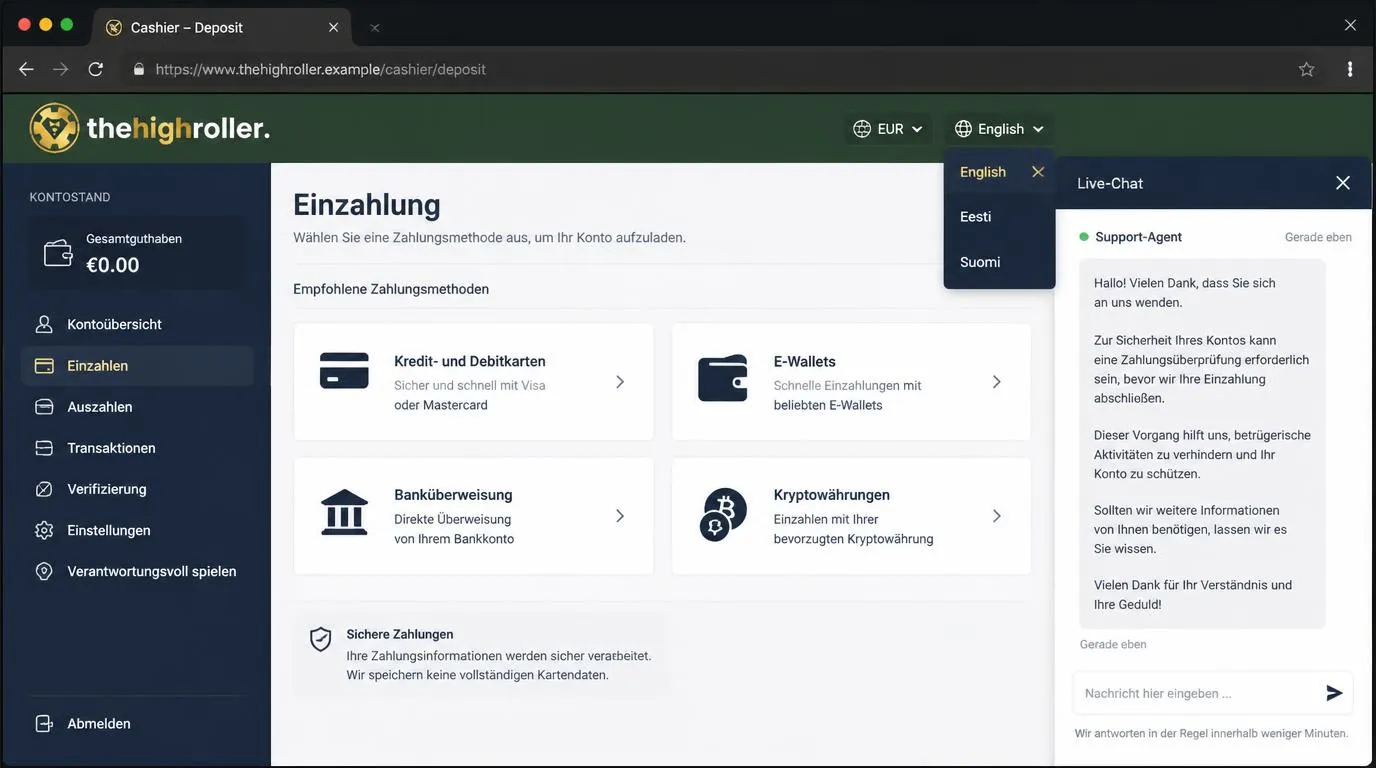Open Verantwortungsvoll spielen in the sidebar
Screen dimensions: 1376x768
coord(137,572)
